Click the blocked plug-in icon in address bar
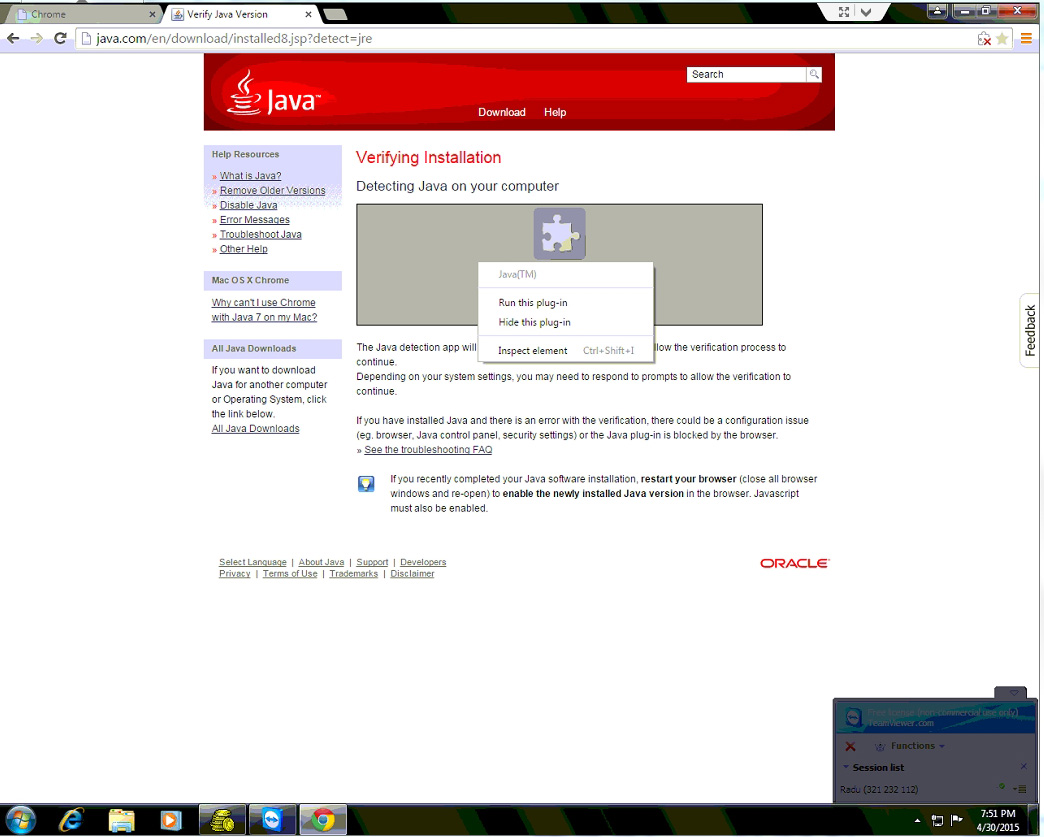 [984, 39]
